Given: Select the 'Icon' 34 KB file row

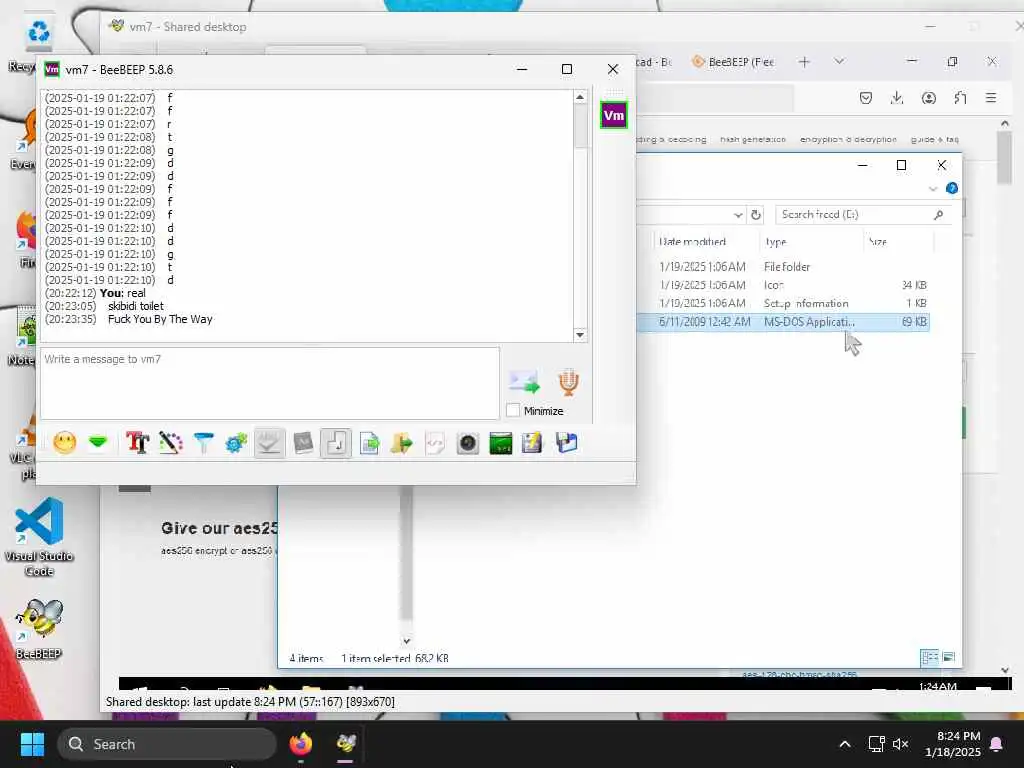Looking at the screenshot, I should pyautogui.click(x=782, y=285).
